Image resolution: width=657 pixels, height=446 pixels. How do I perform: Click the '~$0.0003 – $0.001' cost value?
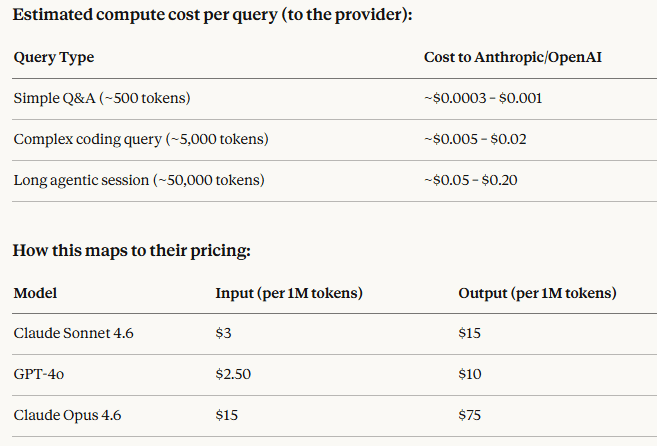(x=483, y=99)
